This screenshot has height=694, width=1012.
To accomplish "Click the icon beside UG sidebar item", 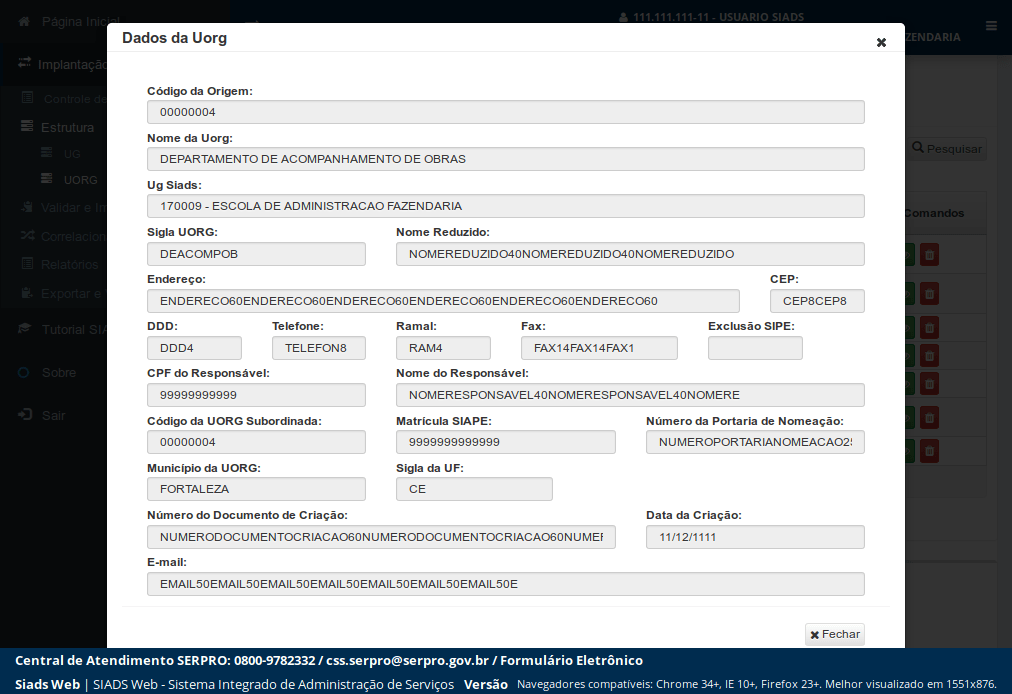I will [47, 152].
